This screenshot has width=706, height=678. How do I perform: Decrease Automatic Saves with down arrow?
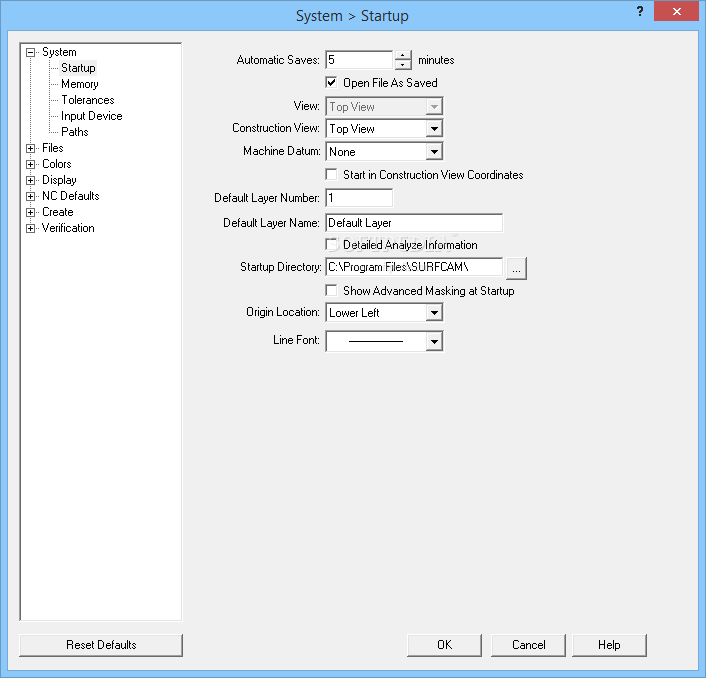pos(403,65)
